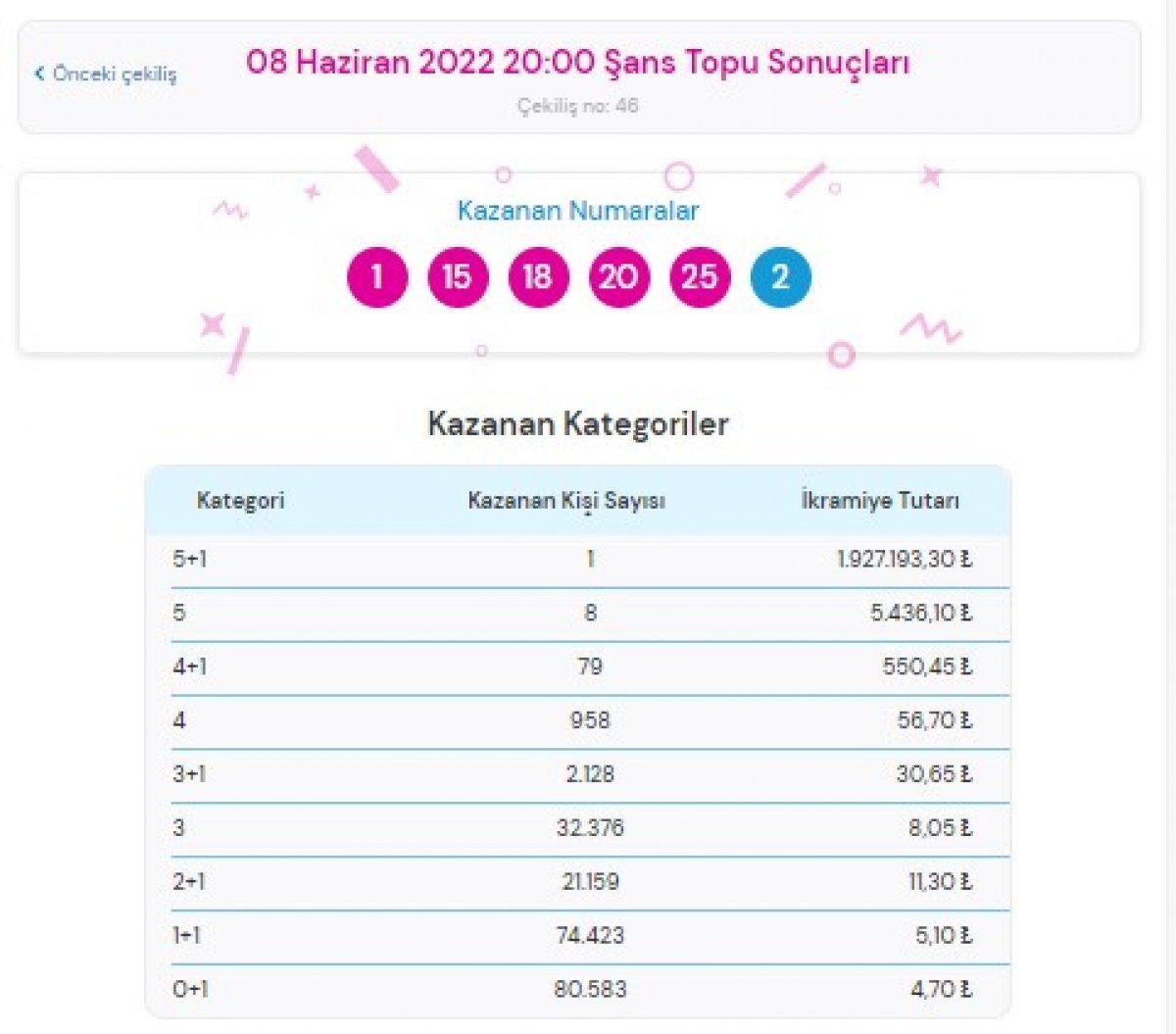1176x1034 pixels.
Task: Toggle the row for category 5
Action: point(578,614)
